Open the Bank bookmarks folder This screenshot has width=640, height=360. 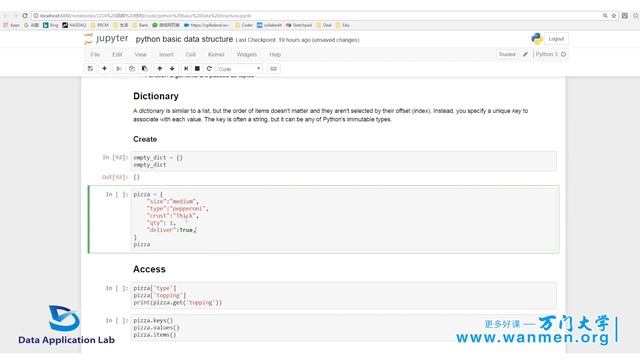point(140,25)
